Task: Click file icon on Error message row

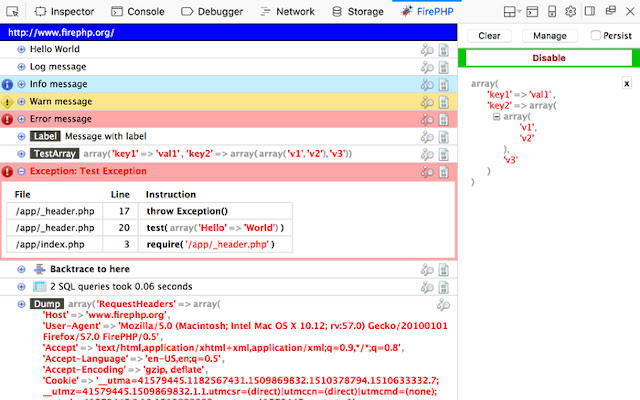Action: 443,119
